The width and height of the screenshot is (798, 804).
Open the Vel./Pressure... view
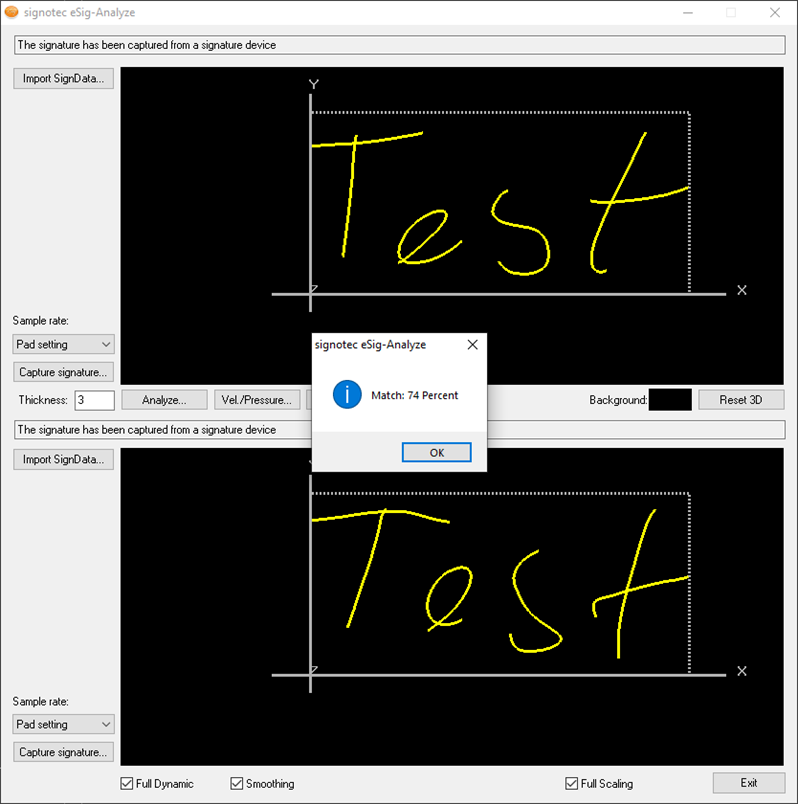coord(257,400)
